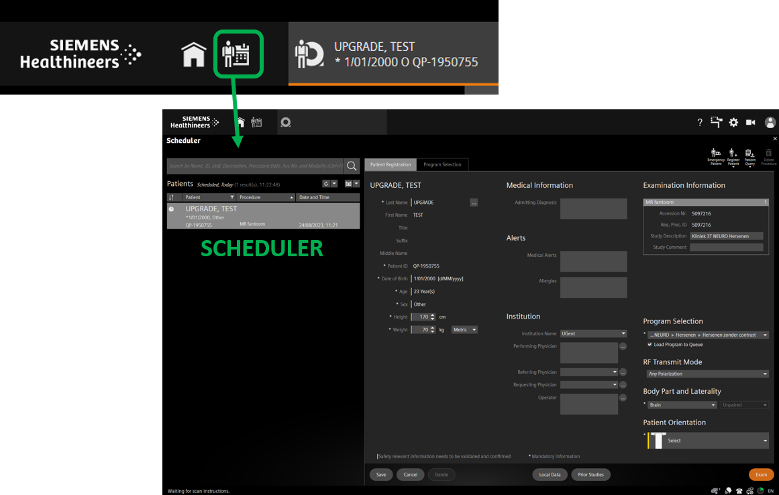The image size is (779, 495).
Task: Click the Prior Studies button
Action: (x=590, y=474)
